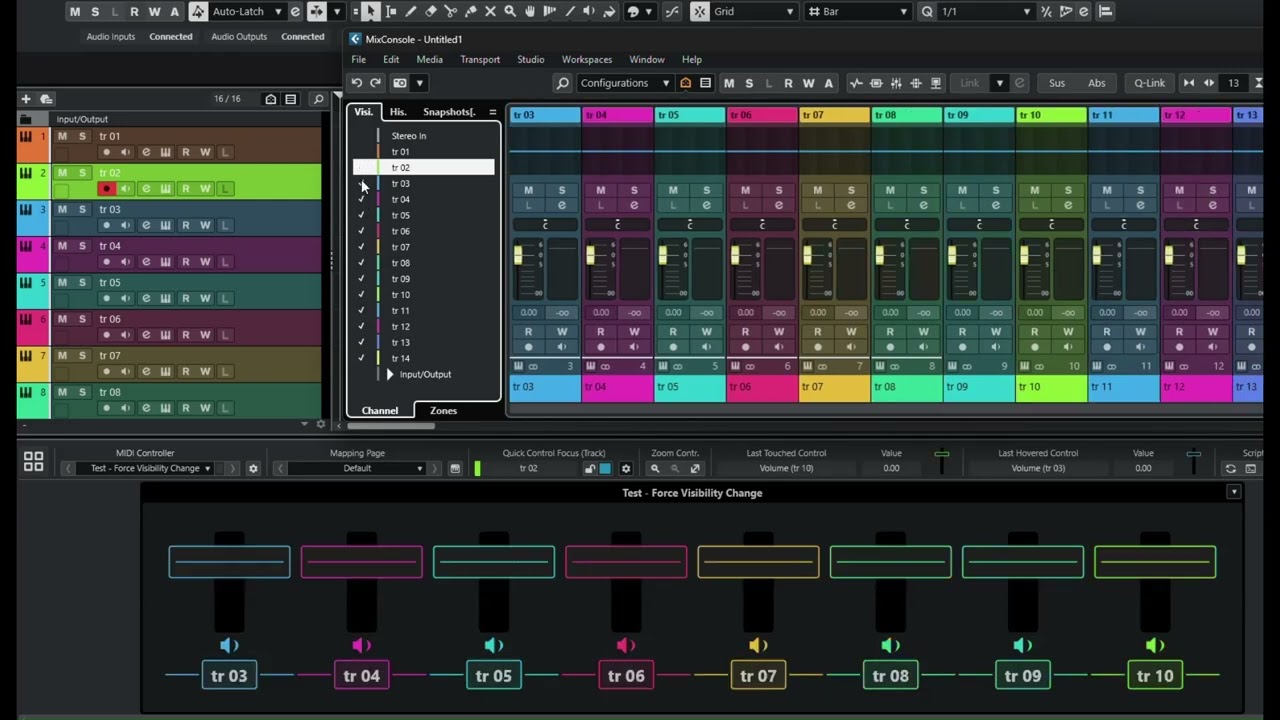
Task: Solo track tr 04 in the track list
Action: 82,246
